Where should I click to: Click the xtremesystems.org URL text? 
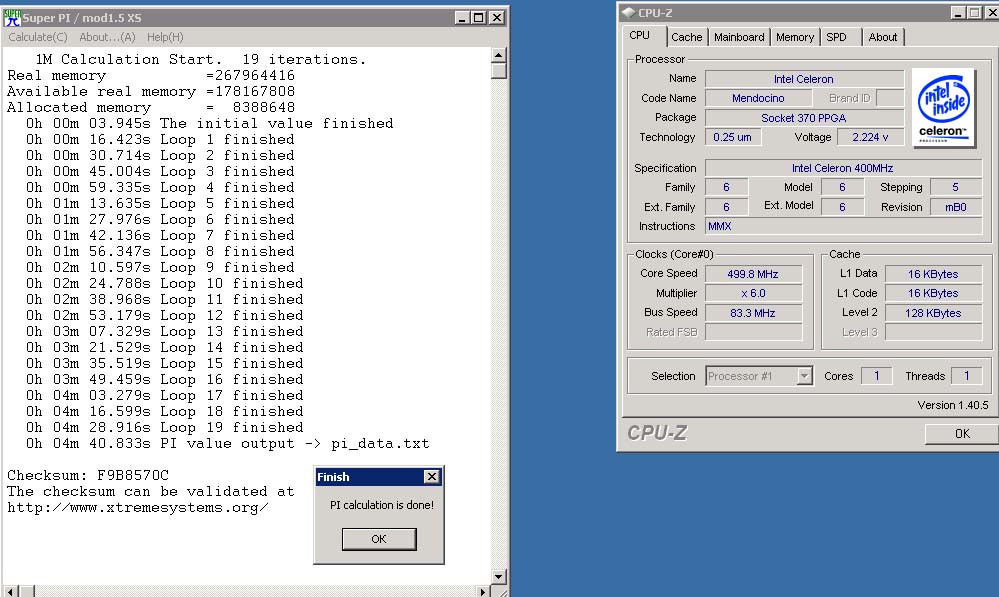pyautogui.click(x=138, y=508)
